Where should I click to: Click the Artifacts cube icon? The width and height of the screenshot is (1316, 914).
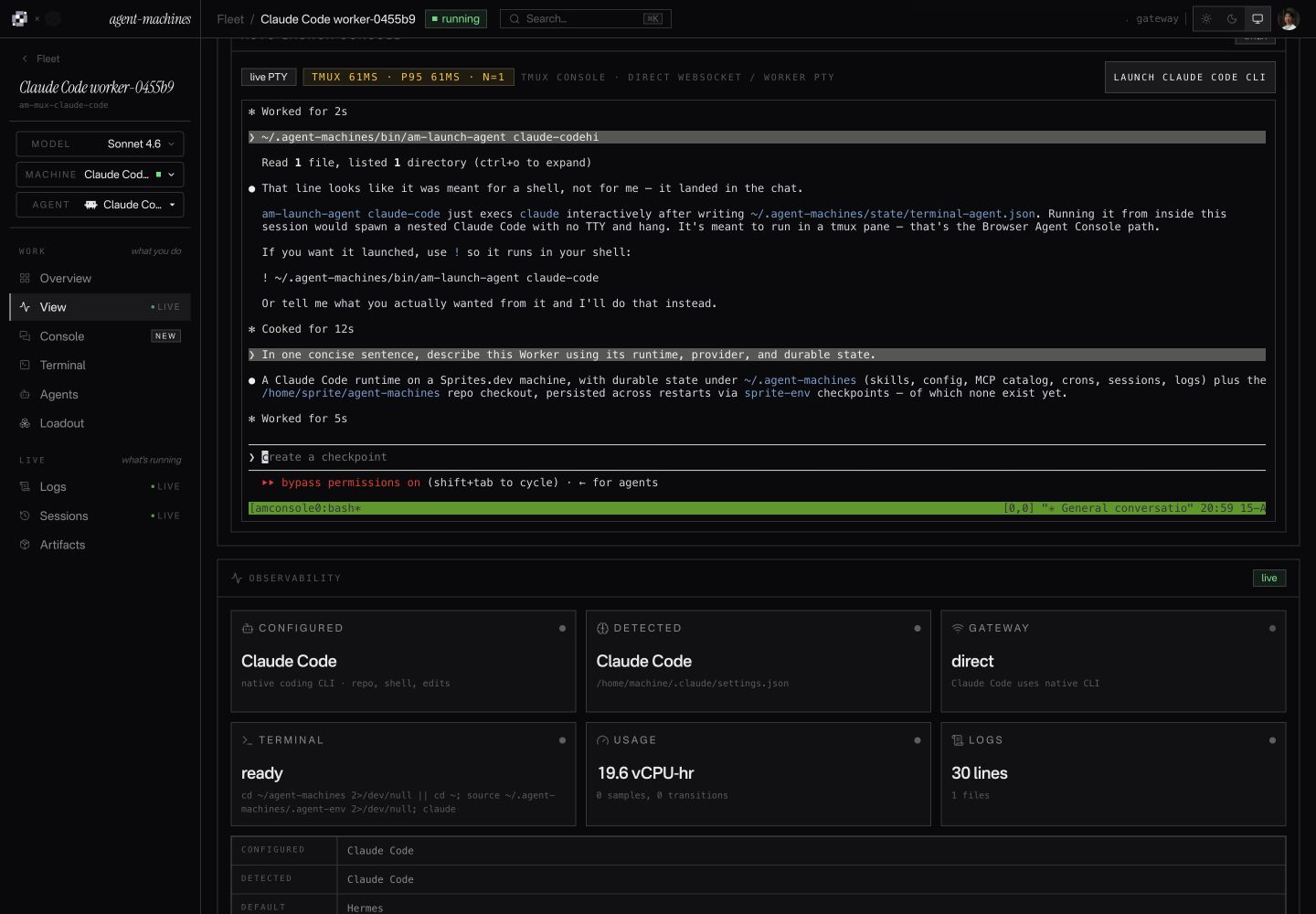coord(25,545)
